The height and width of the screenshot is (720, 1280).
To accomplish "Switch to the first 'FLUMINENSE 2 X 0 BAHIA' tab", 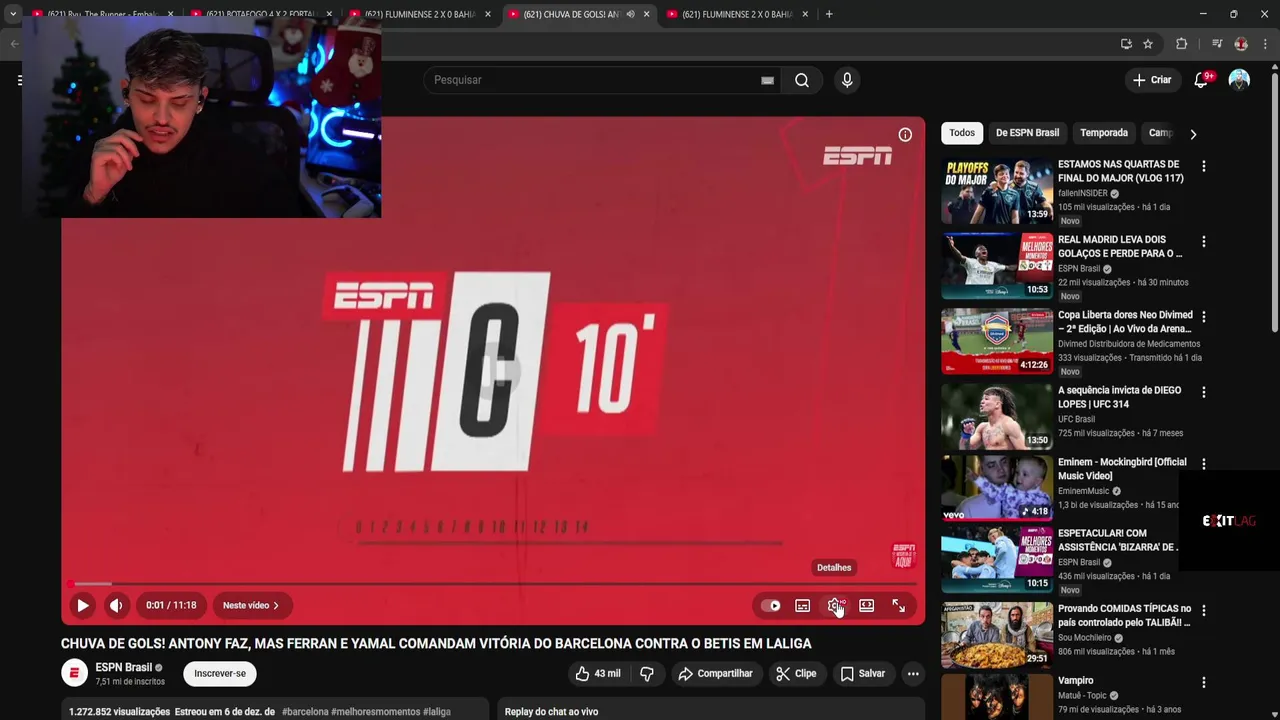I will [x=418, y=14].
